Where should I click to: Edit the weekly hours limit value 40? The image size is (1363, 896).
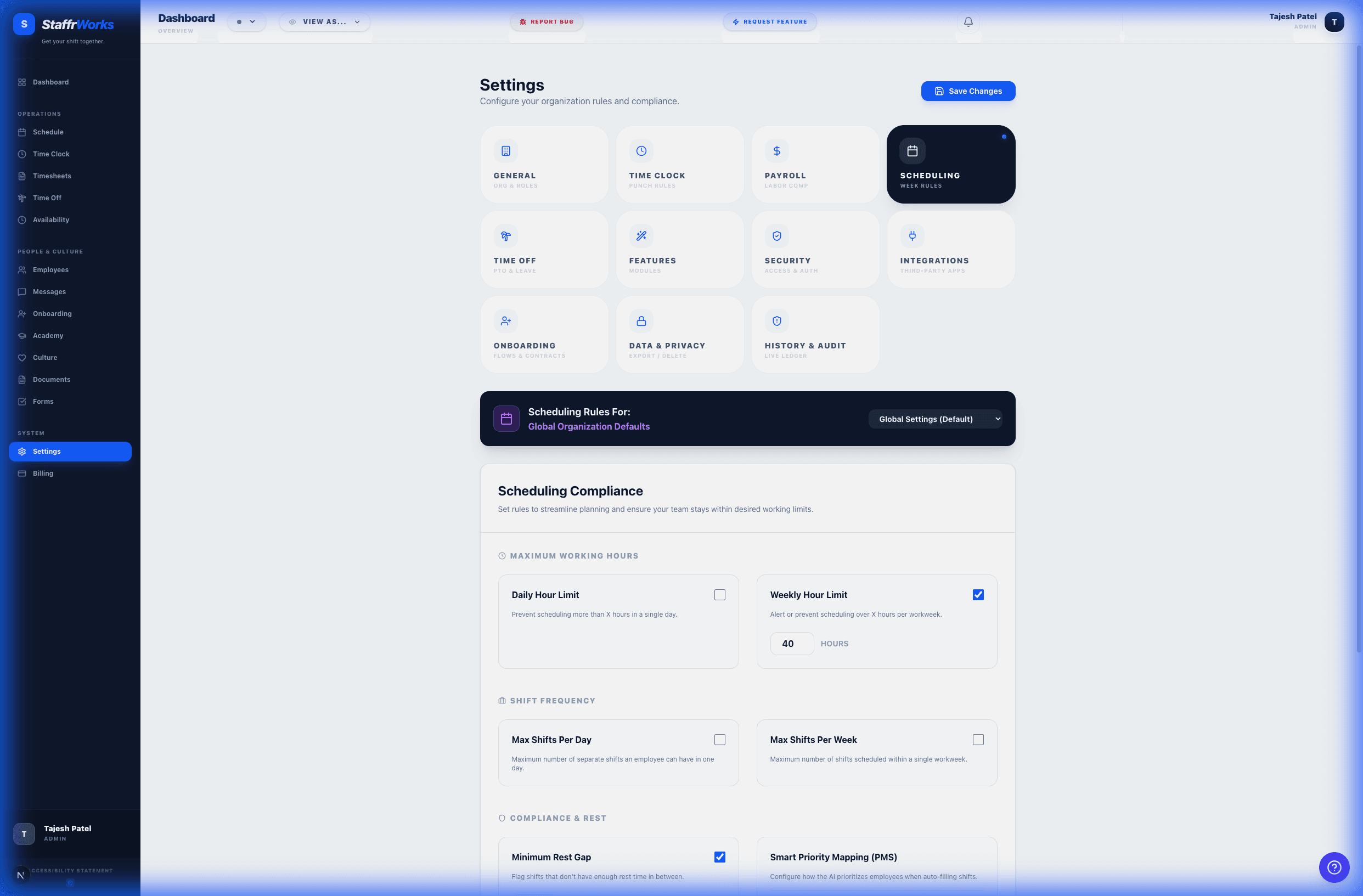(791, 643)
